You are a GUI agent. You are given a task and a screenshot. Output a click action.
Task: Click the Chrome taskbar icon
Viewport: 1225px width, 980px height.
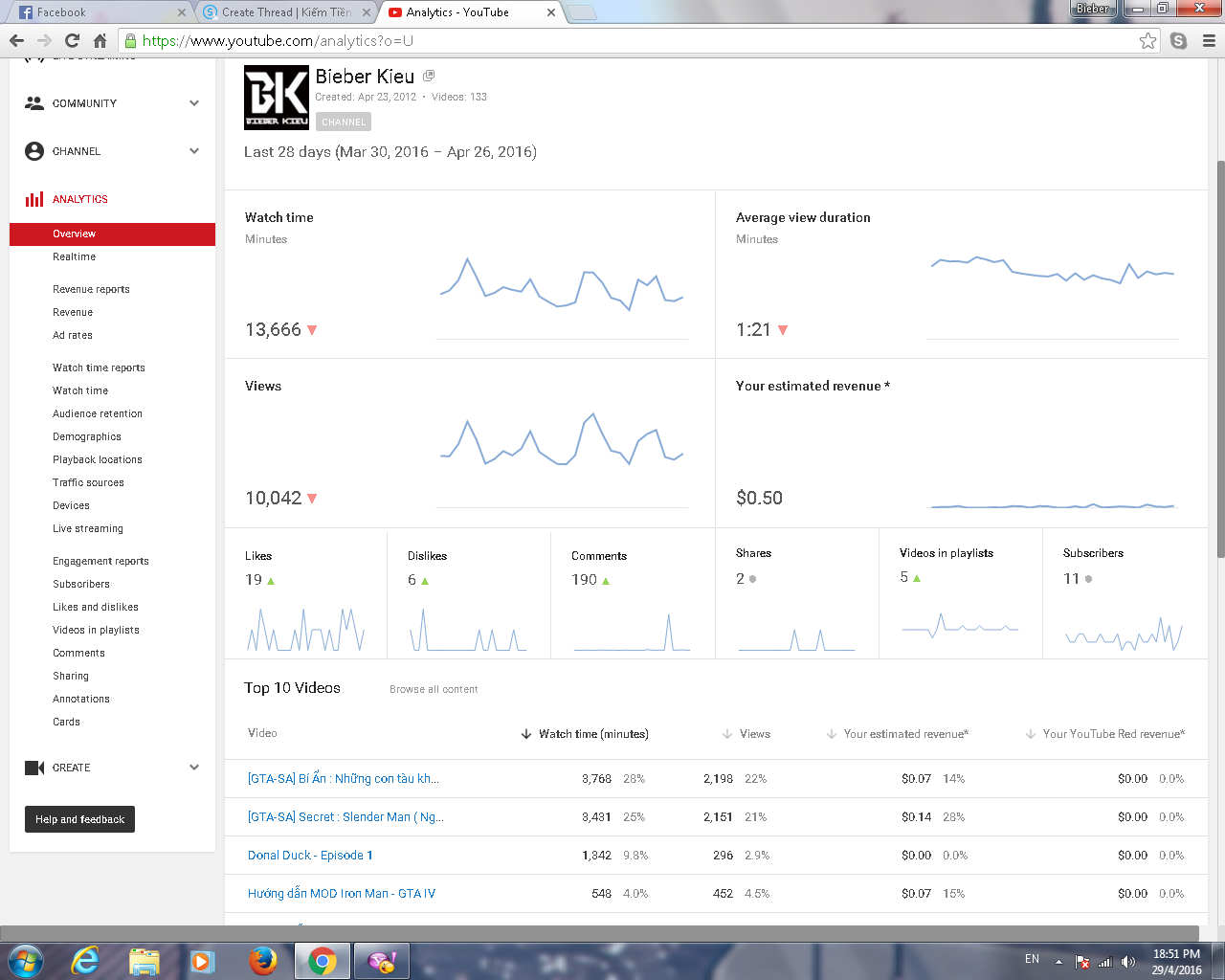click(323, 961)
